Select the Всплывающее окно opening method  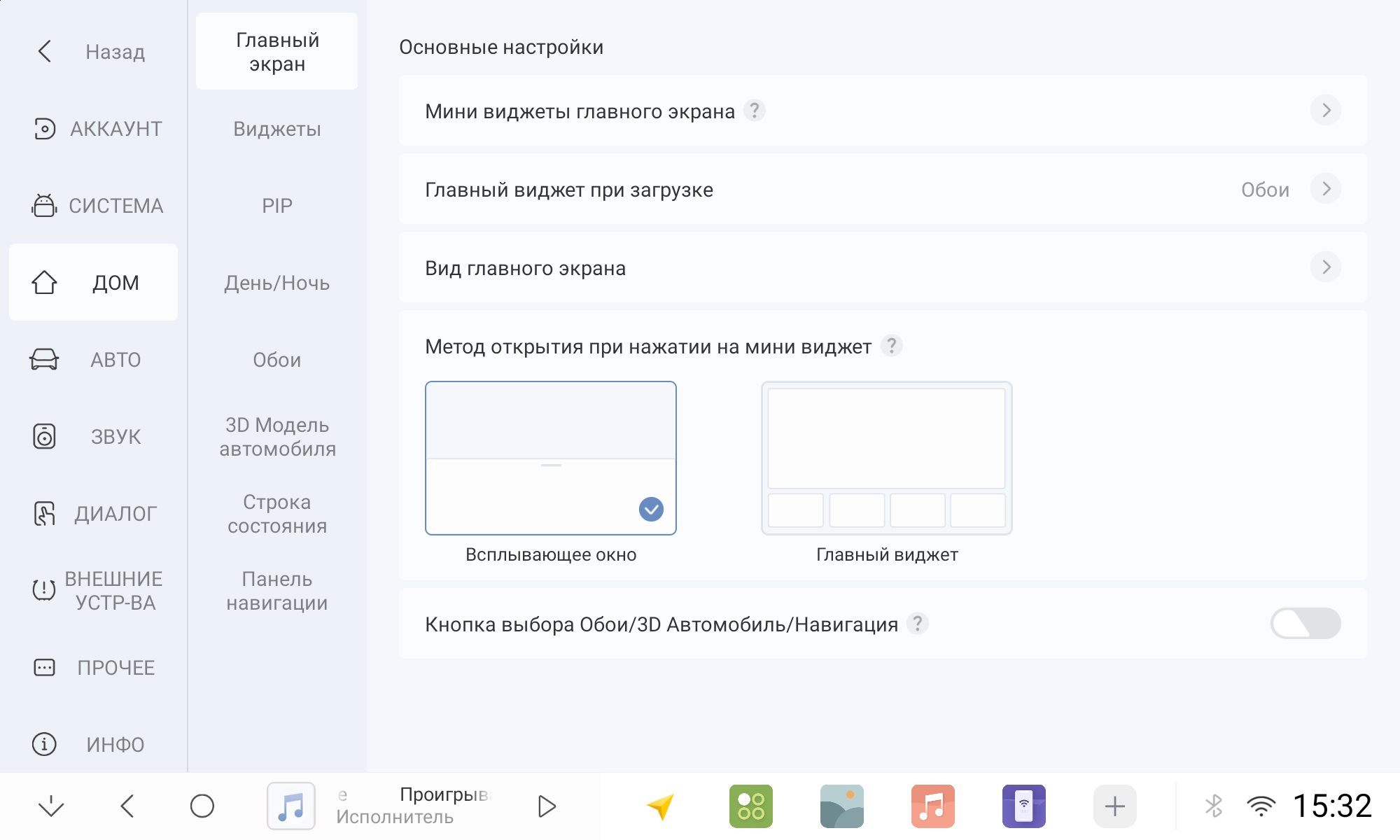coord(551,458)
